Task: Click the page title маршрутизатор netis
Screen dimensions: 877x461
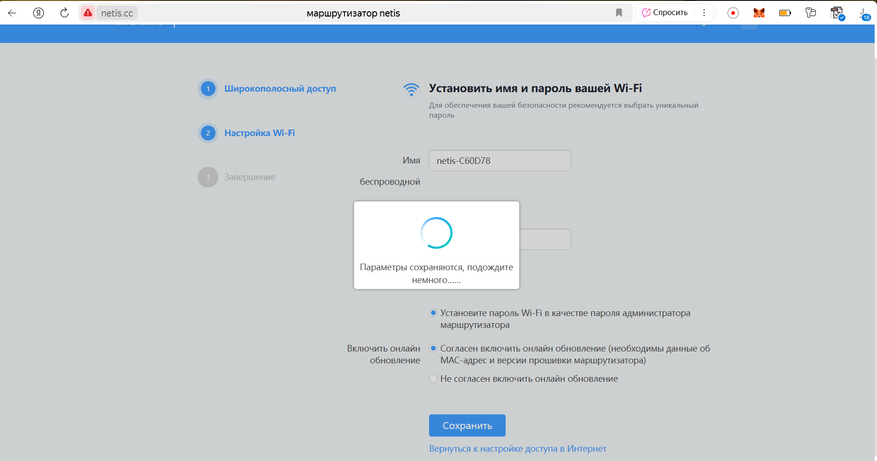Action: pyautogui.click(x=353, y=13)
